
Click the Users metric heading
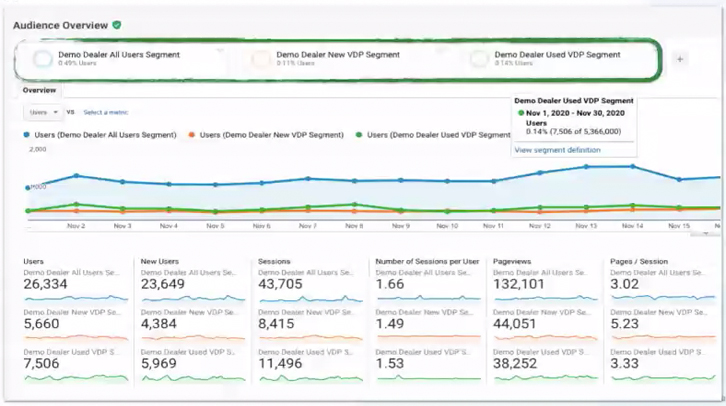pyautogui.click(x=33, y=262)
